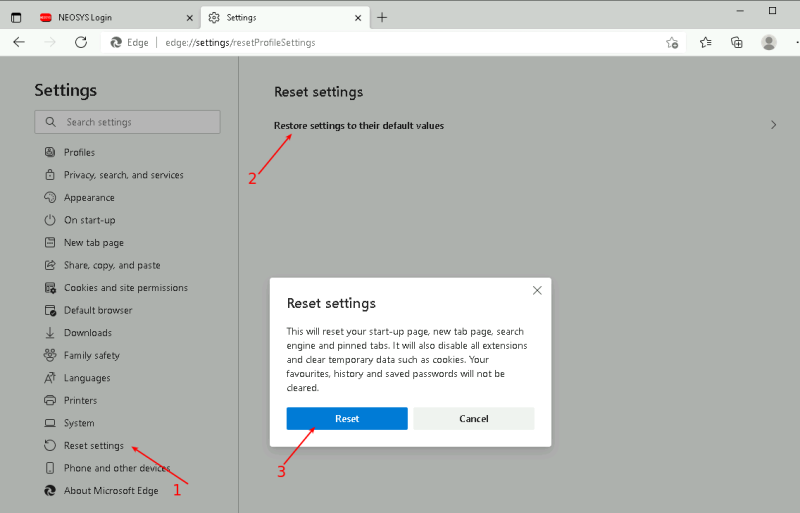Cancel the Reset settings dialog
The image size is (800, 513).
[473, 419]
